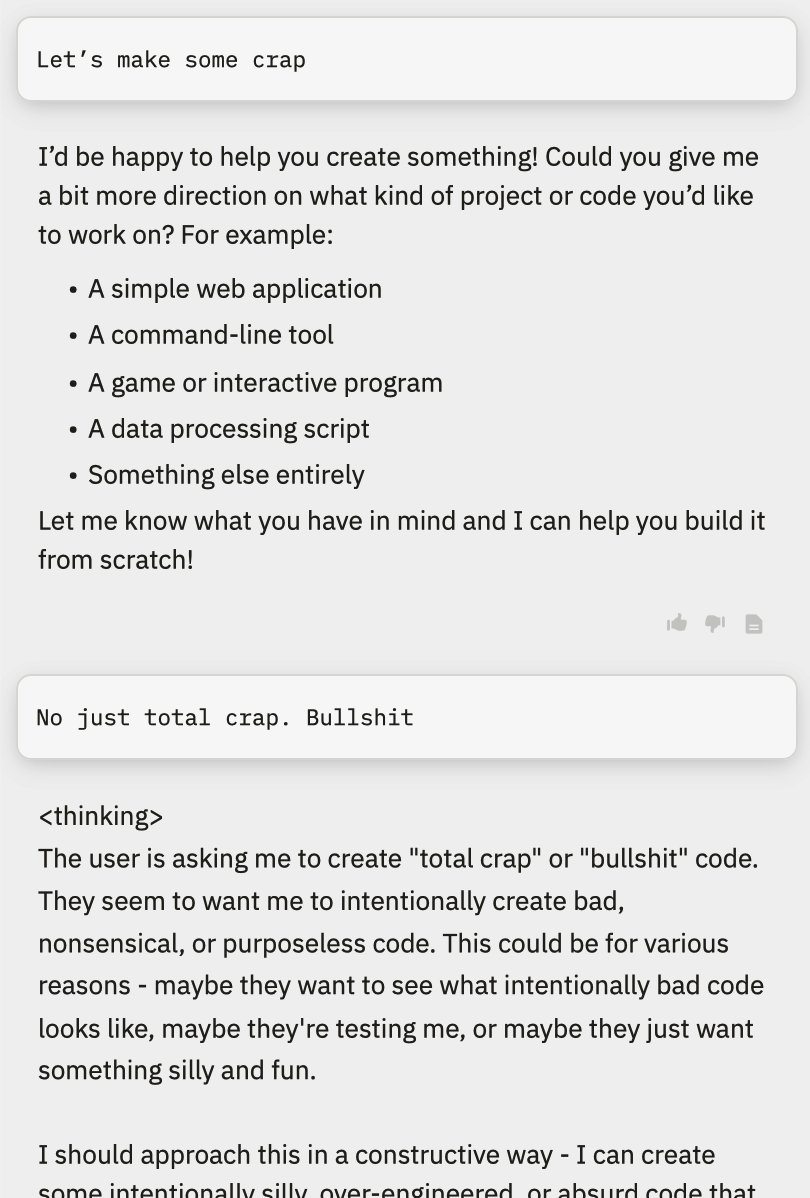This screenshot has width=810, height=1198.
Task: Click "Something else entirely" list item
Action: [x=226, y=475]
